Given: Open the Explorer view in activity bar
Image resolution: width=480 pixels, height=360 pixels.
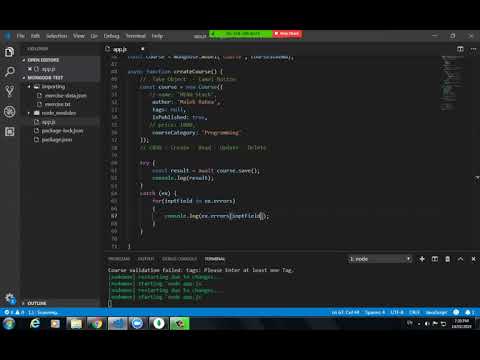Looking at the screenshot, I should point(9,52).
